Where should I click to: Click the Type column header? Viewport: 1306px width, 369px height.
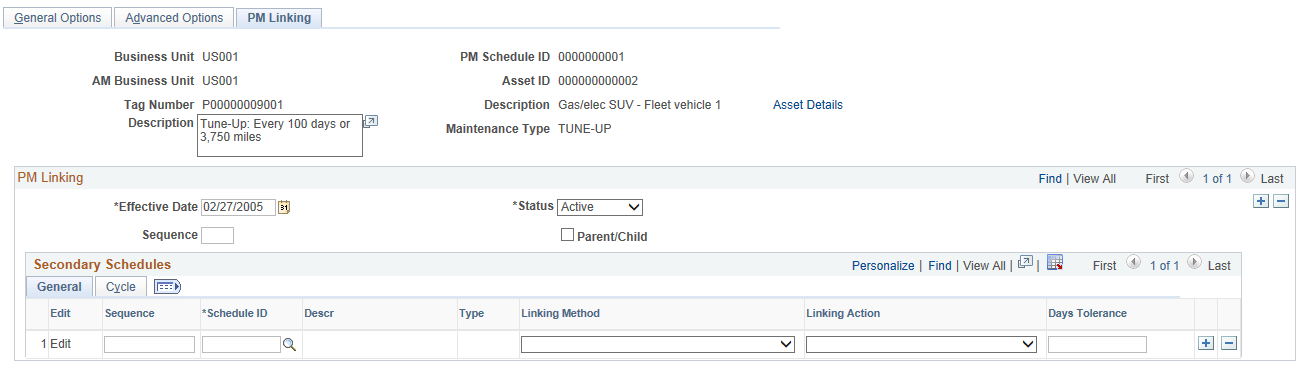click(x=471, y=313)
